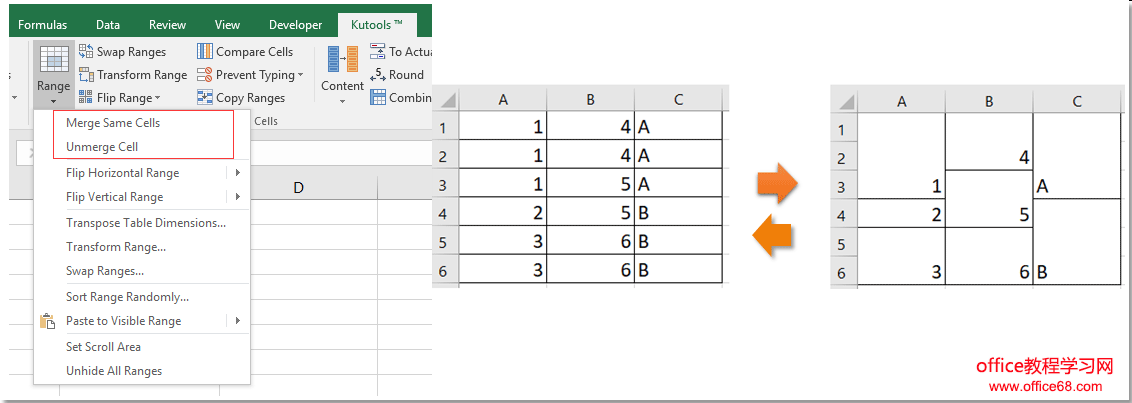This screenshot has height=403, width=1132.
Task: Click the Compare Cells icon
Action: click(x=205, y=52)
